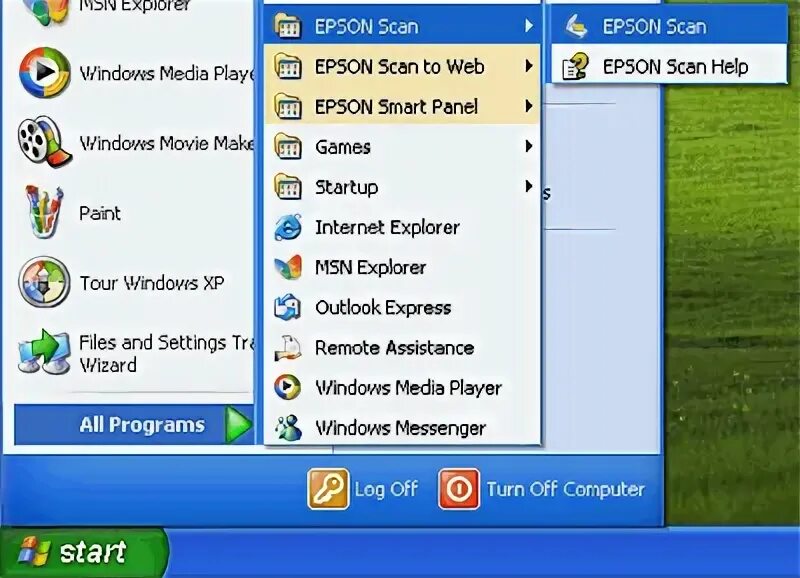Click the MSN Explorer butterfly icon in left pane
Viewport: 800px width, 578px height.
click(x=45, y=11)
